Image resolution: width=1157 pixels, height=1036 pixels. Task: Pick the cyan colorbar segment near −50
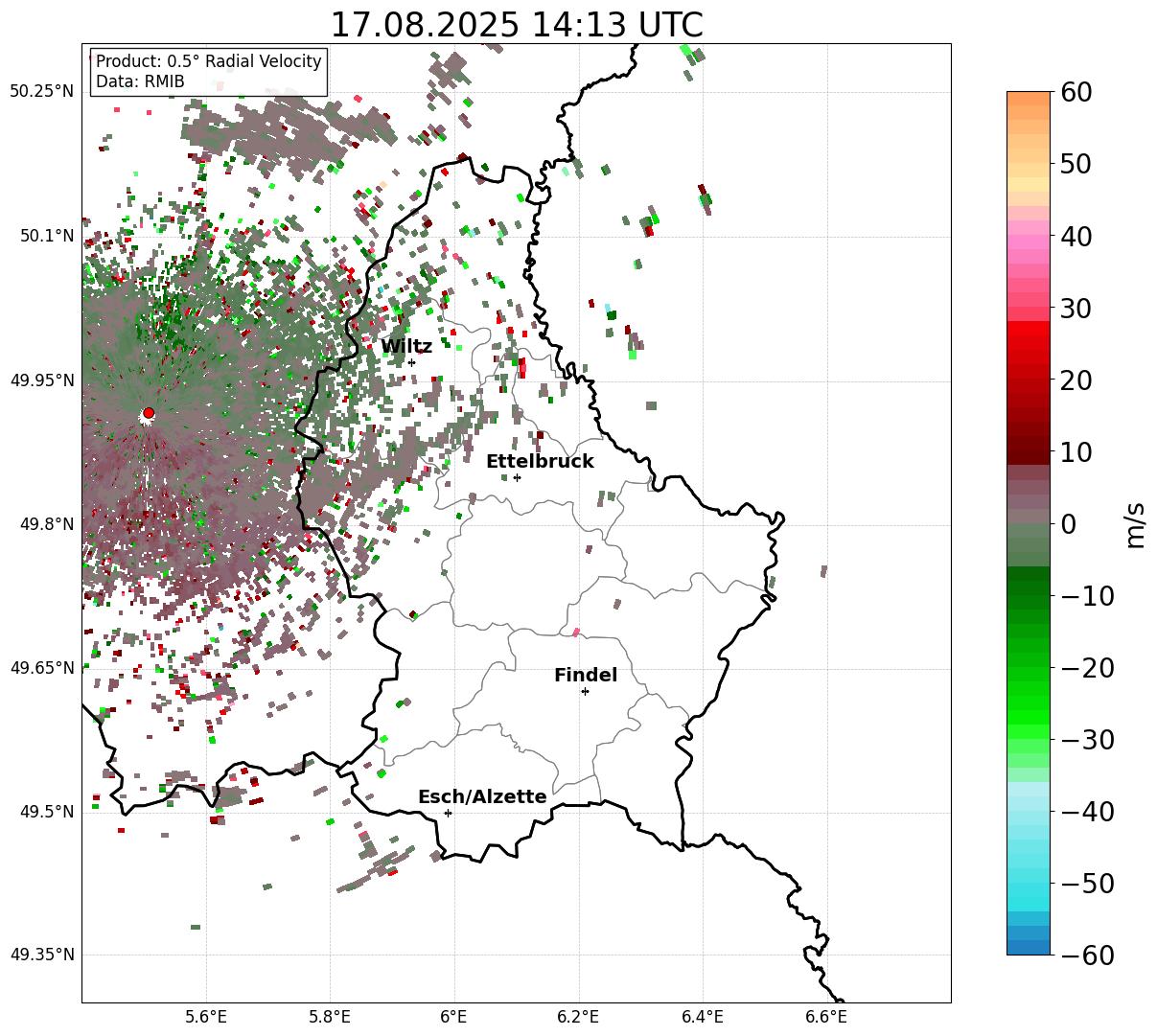point(1029,889)
